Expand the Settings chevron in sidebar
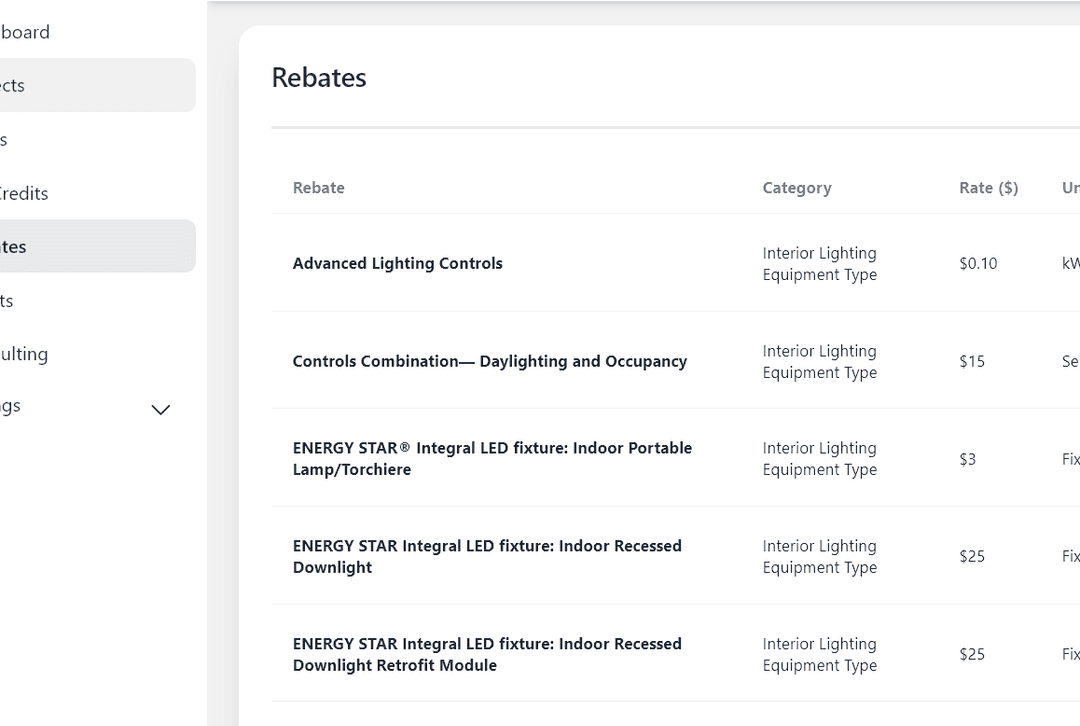Screen dimensions: 1080x726 point(160,409)
